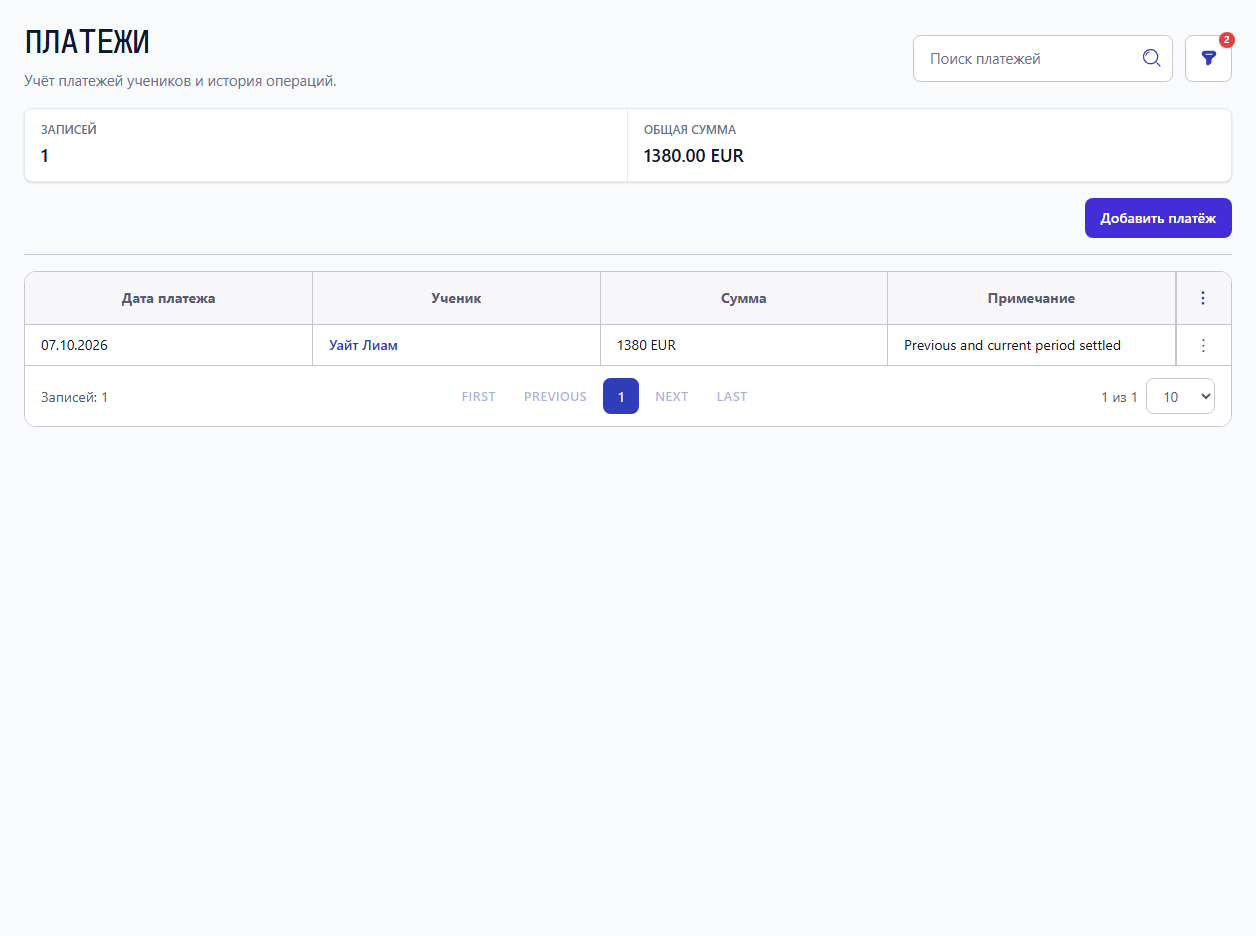This screenshot has height=936, width=1256.
Task: Open row actions for the 07.10.2026 payment
Action: point(1203,345)
